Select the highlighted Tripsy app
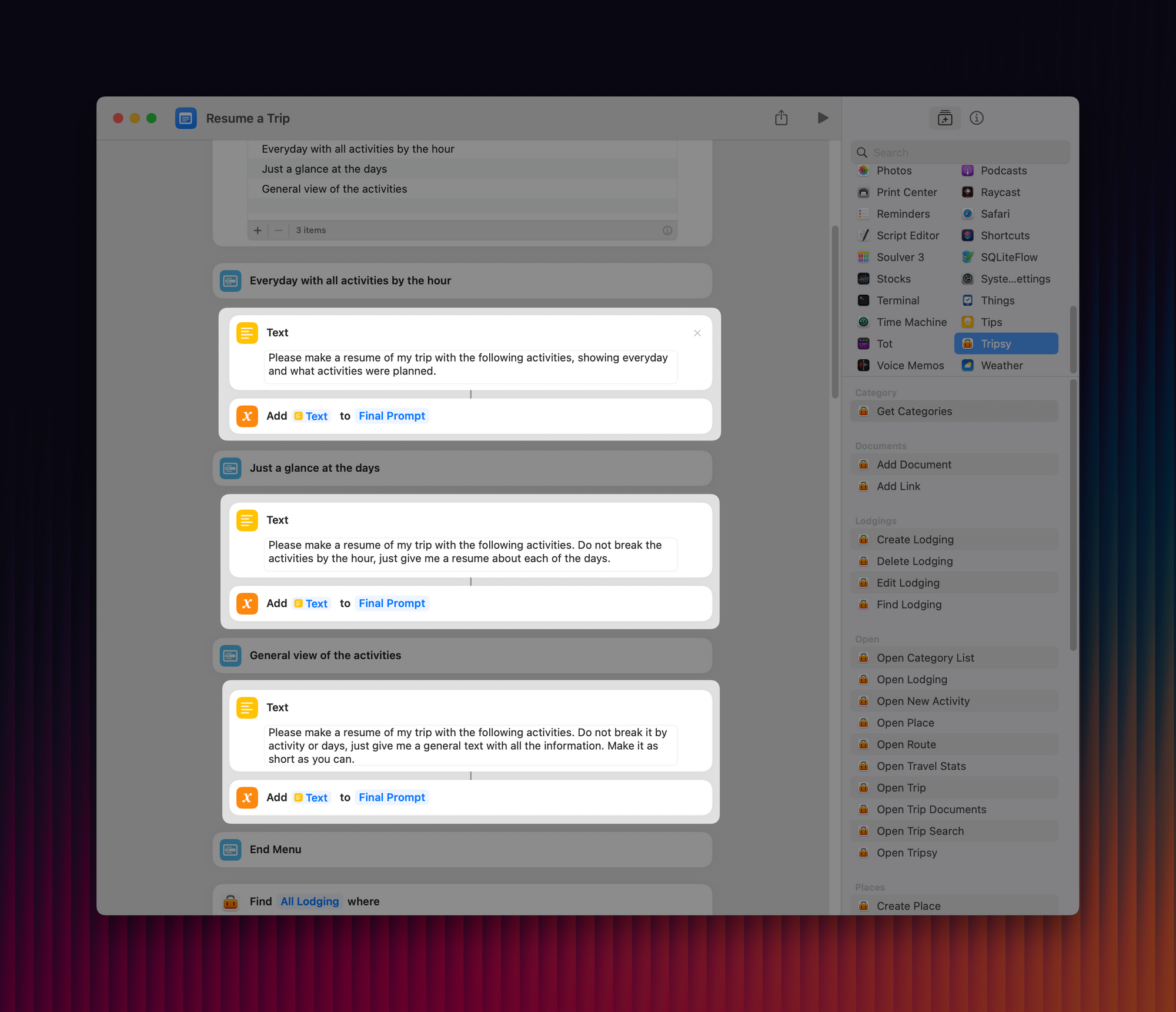 point(1006,344)
